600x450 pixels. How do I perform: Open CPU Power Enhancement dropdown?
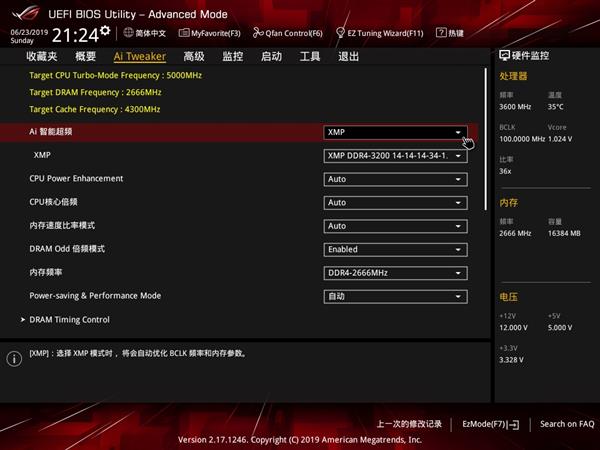395,179
